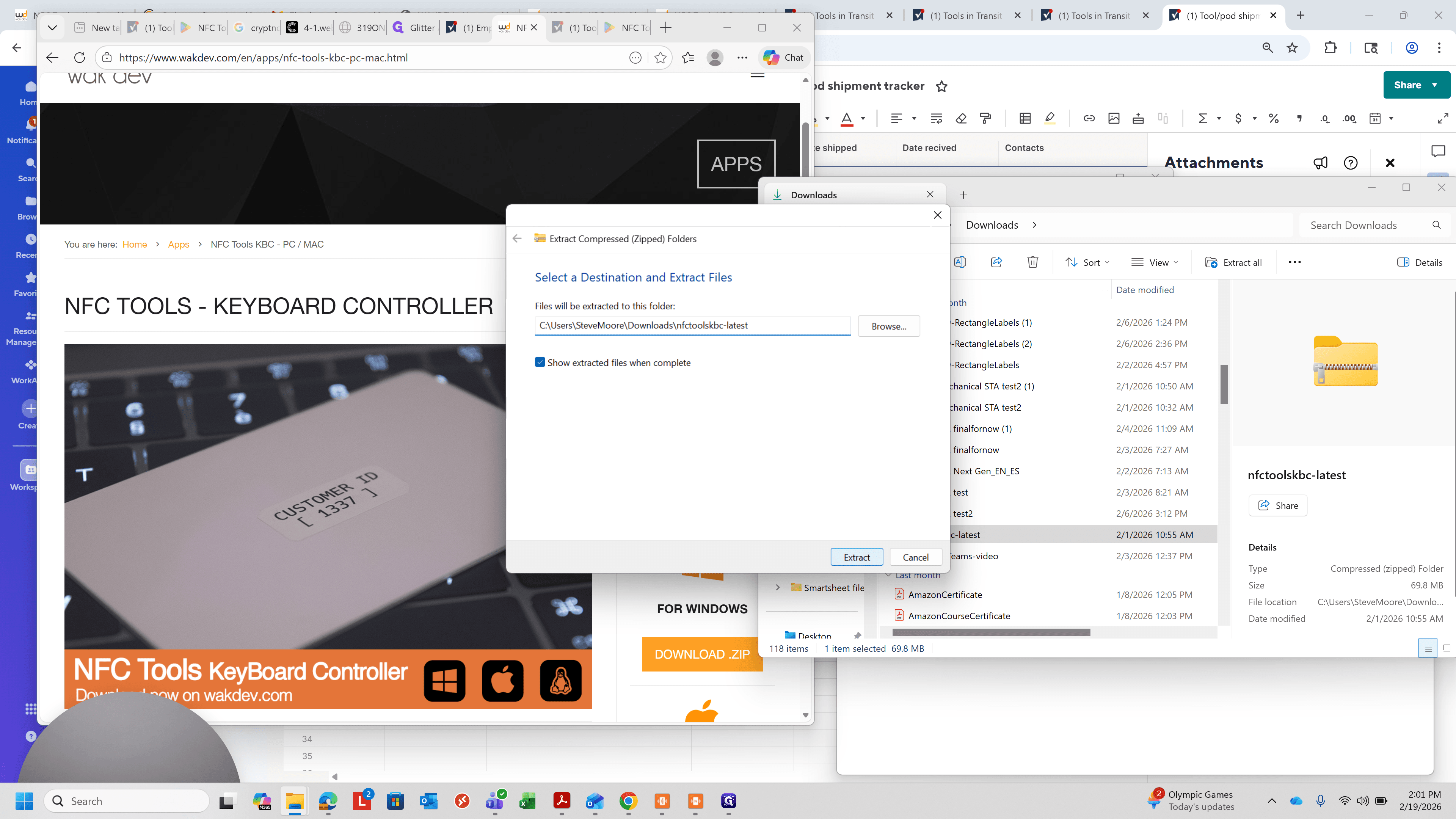Open the Edge tab actions chevron
The width and height of the screenshot is (1456, 819).
tap(52, 27)
